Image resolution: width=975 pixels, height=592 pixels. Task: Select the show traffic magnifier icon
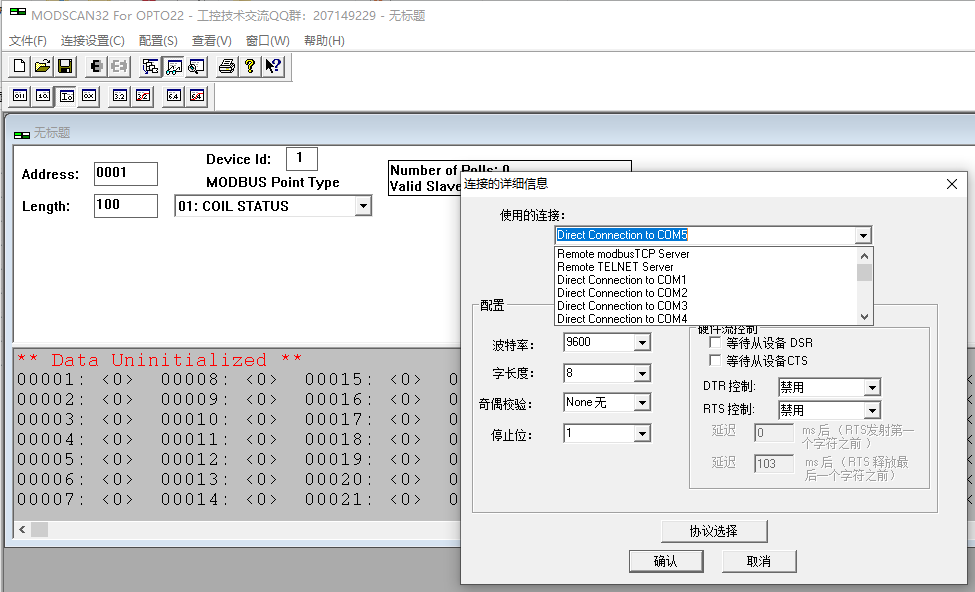click(x=196, y=66)
